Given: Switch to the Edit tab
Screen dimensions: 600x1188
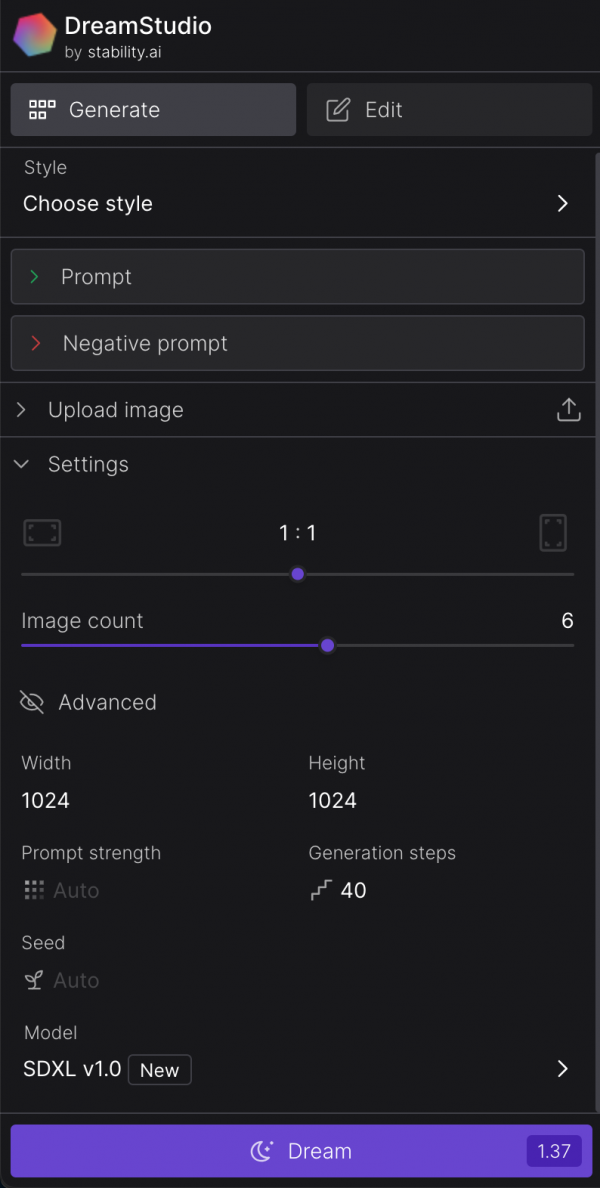Looking at the screenshot, I should (449, 110).
